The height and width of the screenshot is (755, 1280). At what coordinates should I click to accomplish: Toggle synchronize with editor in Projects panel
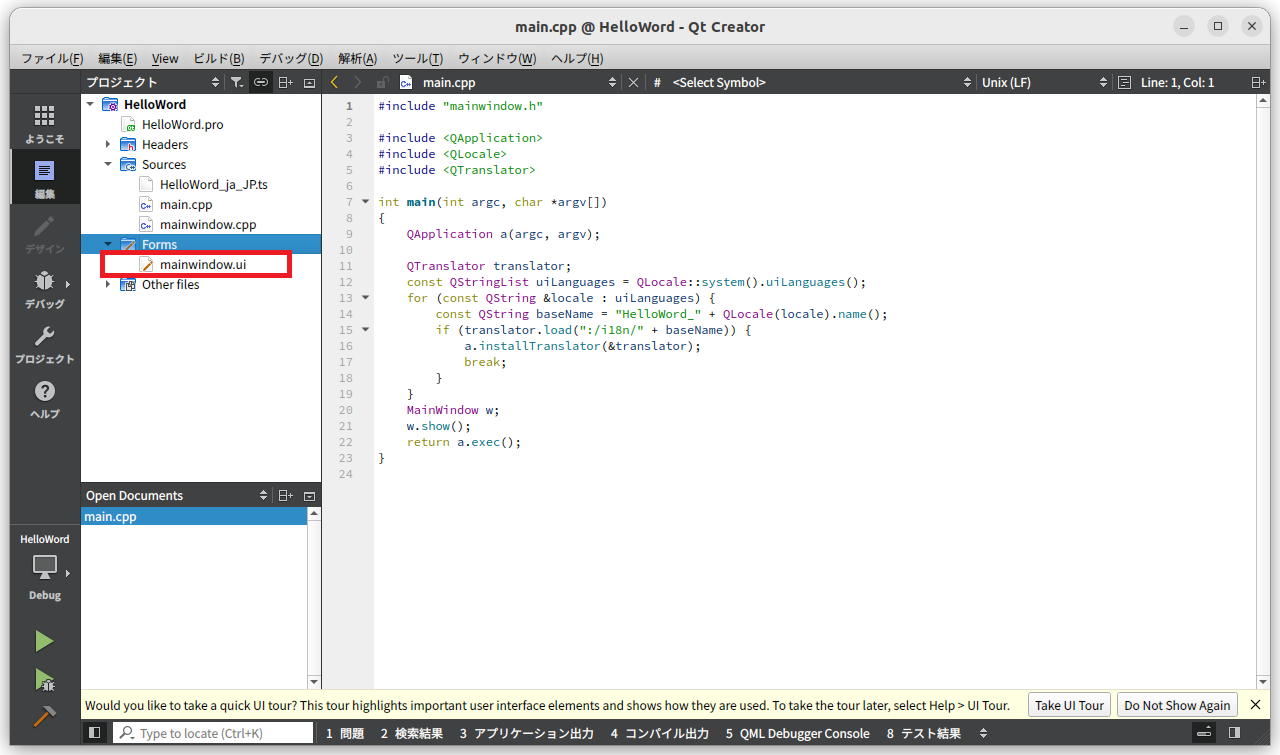[261, 82]
